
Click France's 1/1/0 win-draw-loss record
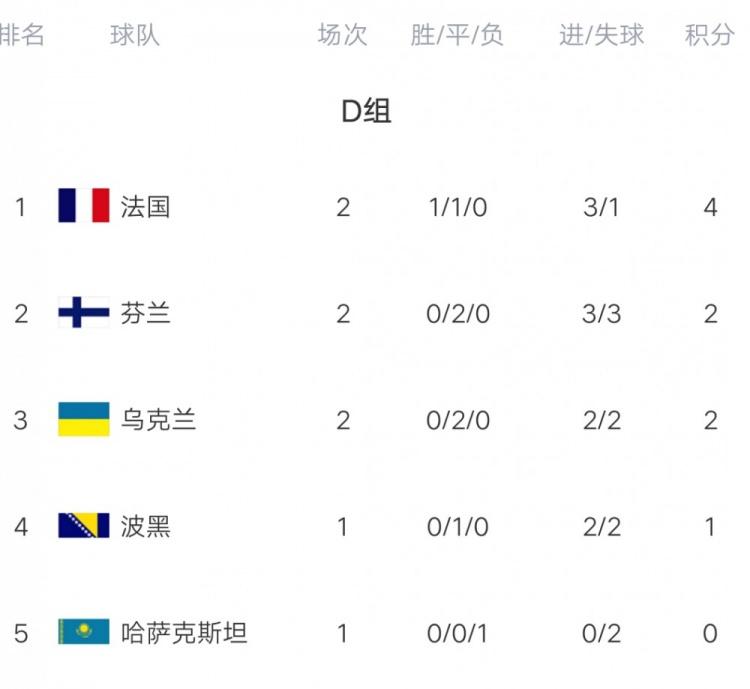(458, 208)
